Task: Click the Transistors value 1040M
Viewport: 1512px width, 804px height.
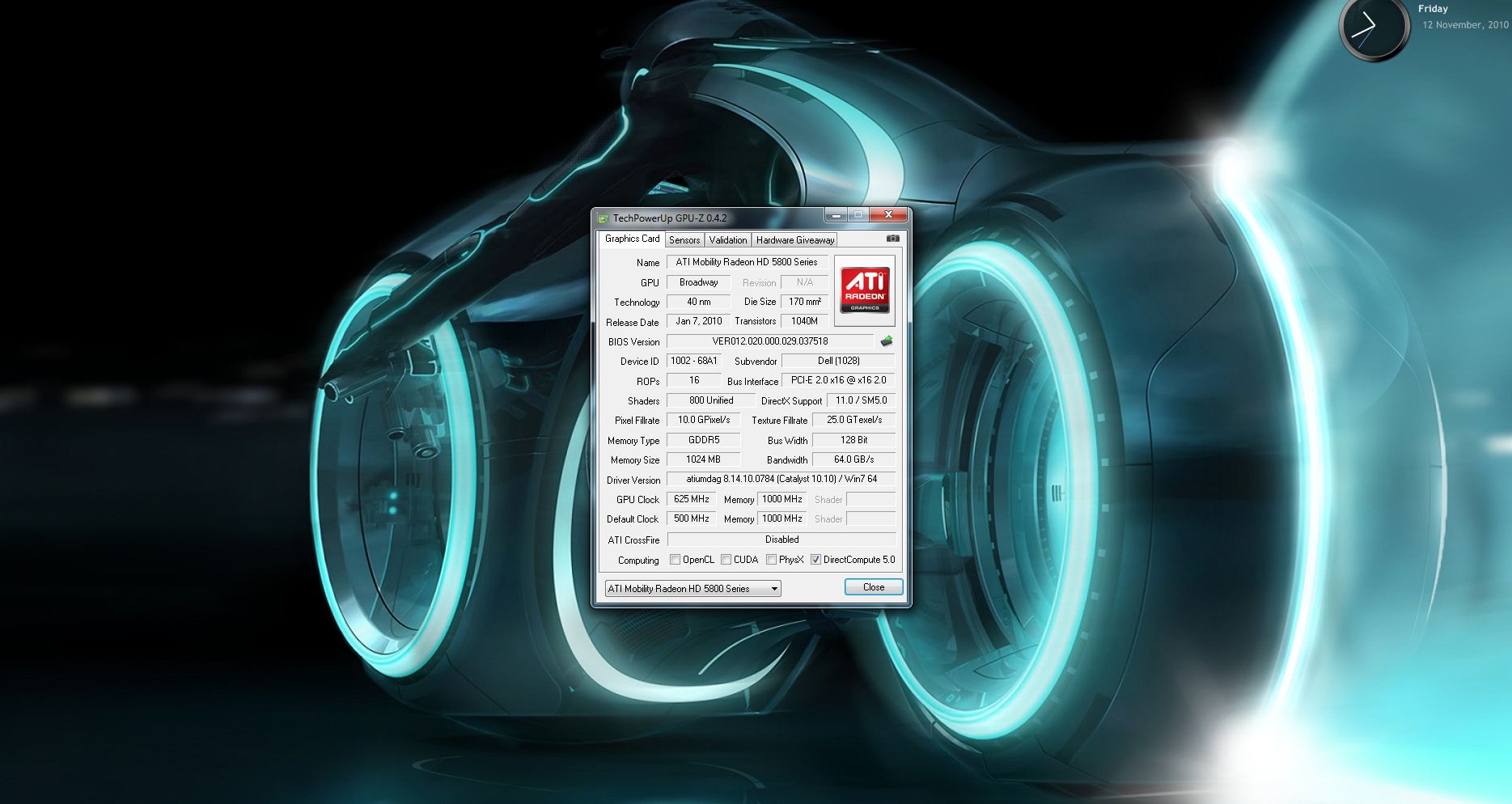Action: tap(804, 321)
